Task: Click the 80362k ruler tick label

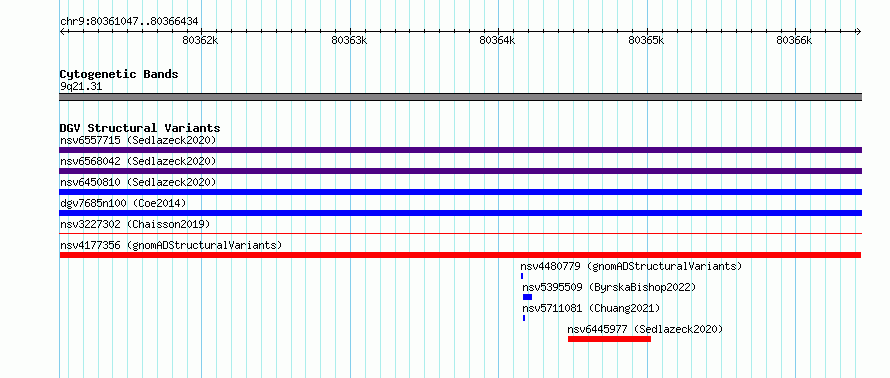Action: pyautogui.click(x=200, y=41)
